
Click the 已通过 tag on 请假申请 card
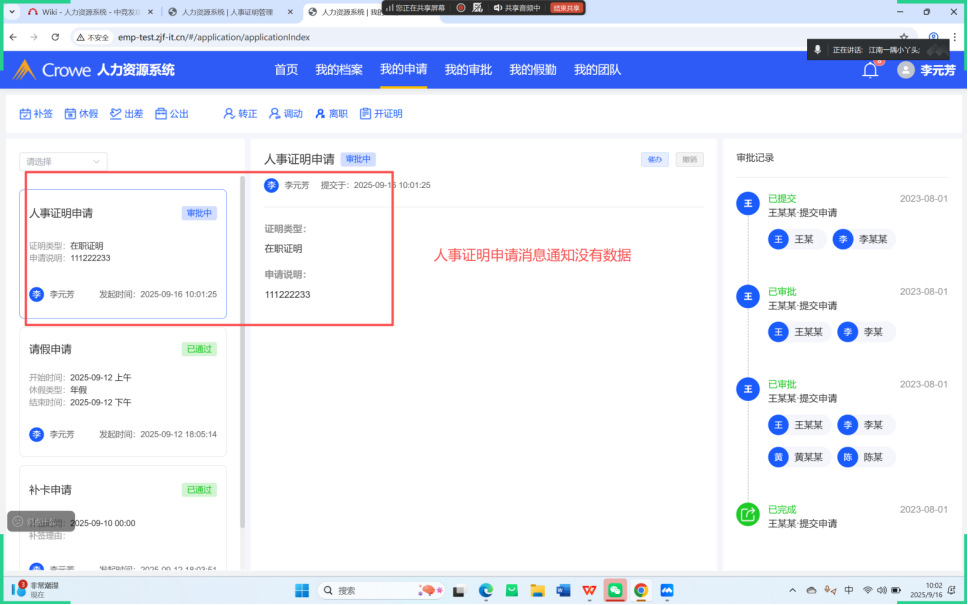click(x=199, y=349)
